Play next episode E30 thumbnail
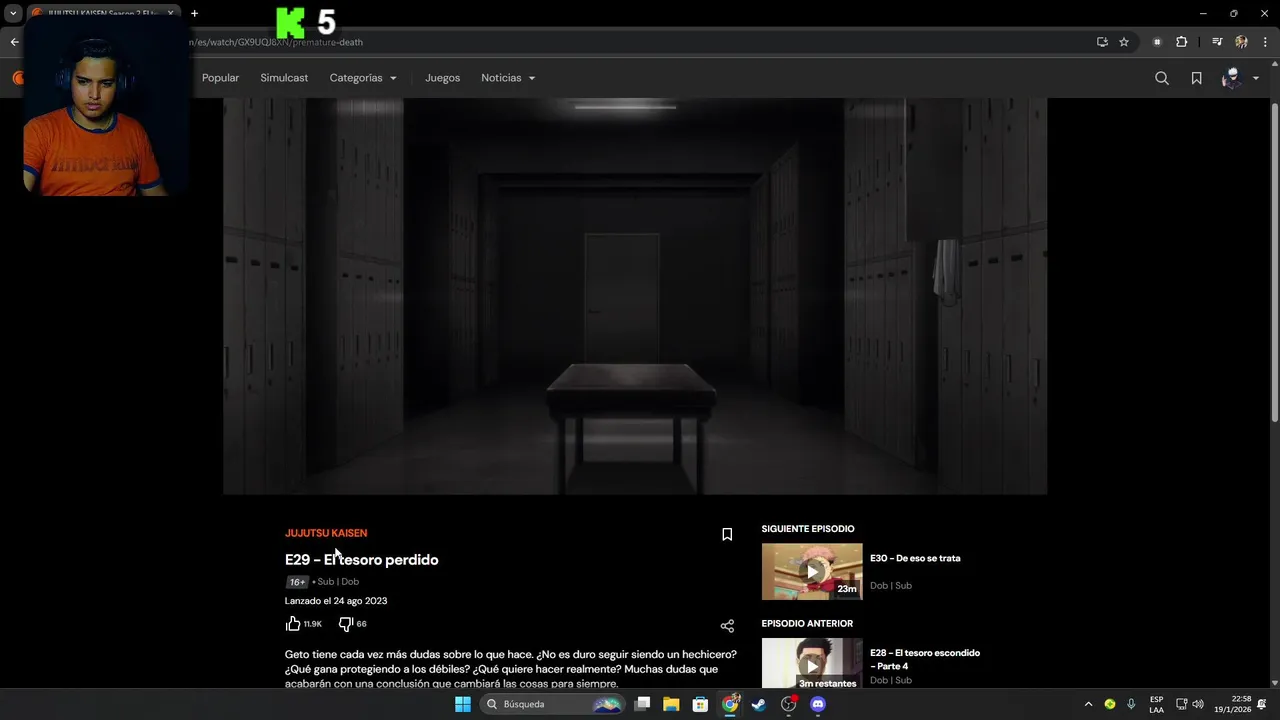 pos(812,571)
